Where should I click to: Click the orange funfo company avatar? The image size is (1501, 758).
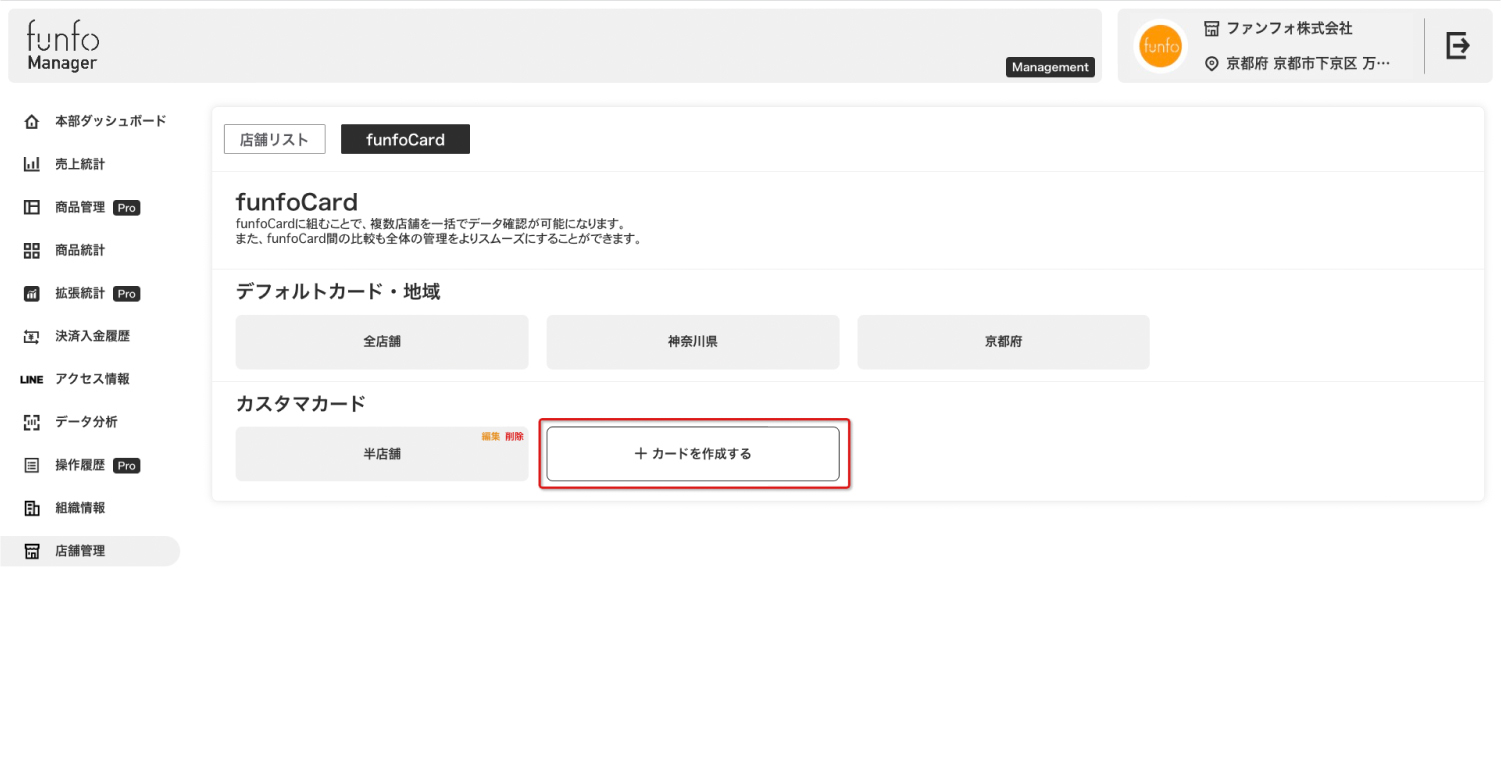point(1161,46)
